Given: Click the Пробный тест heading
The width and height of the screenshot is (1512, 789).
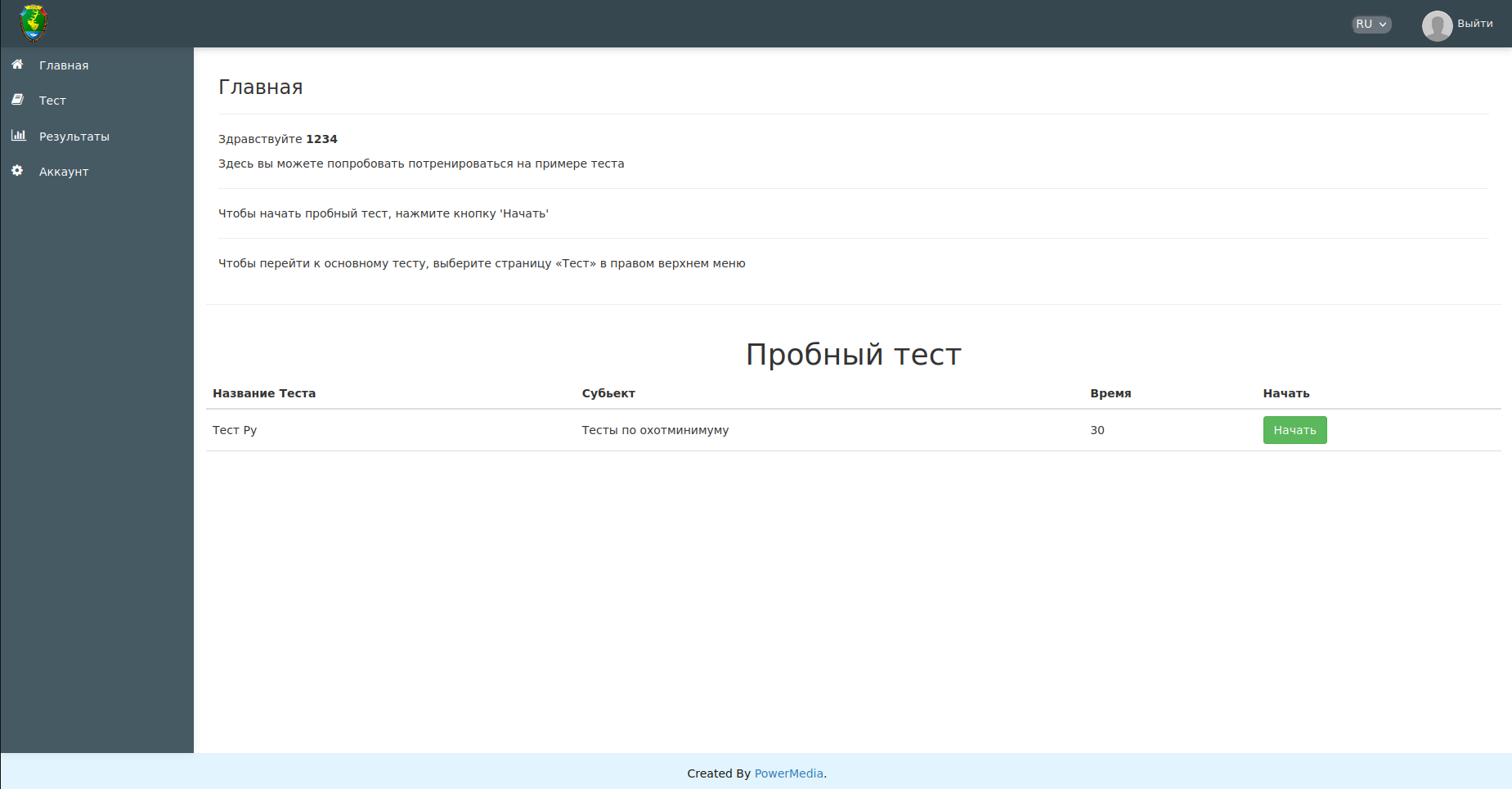Looking at the screenshot, I should (853, 354).
